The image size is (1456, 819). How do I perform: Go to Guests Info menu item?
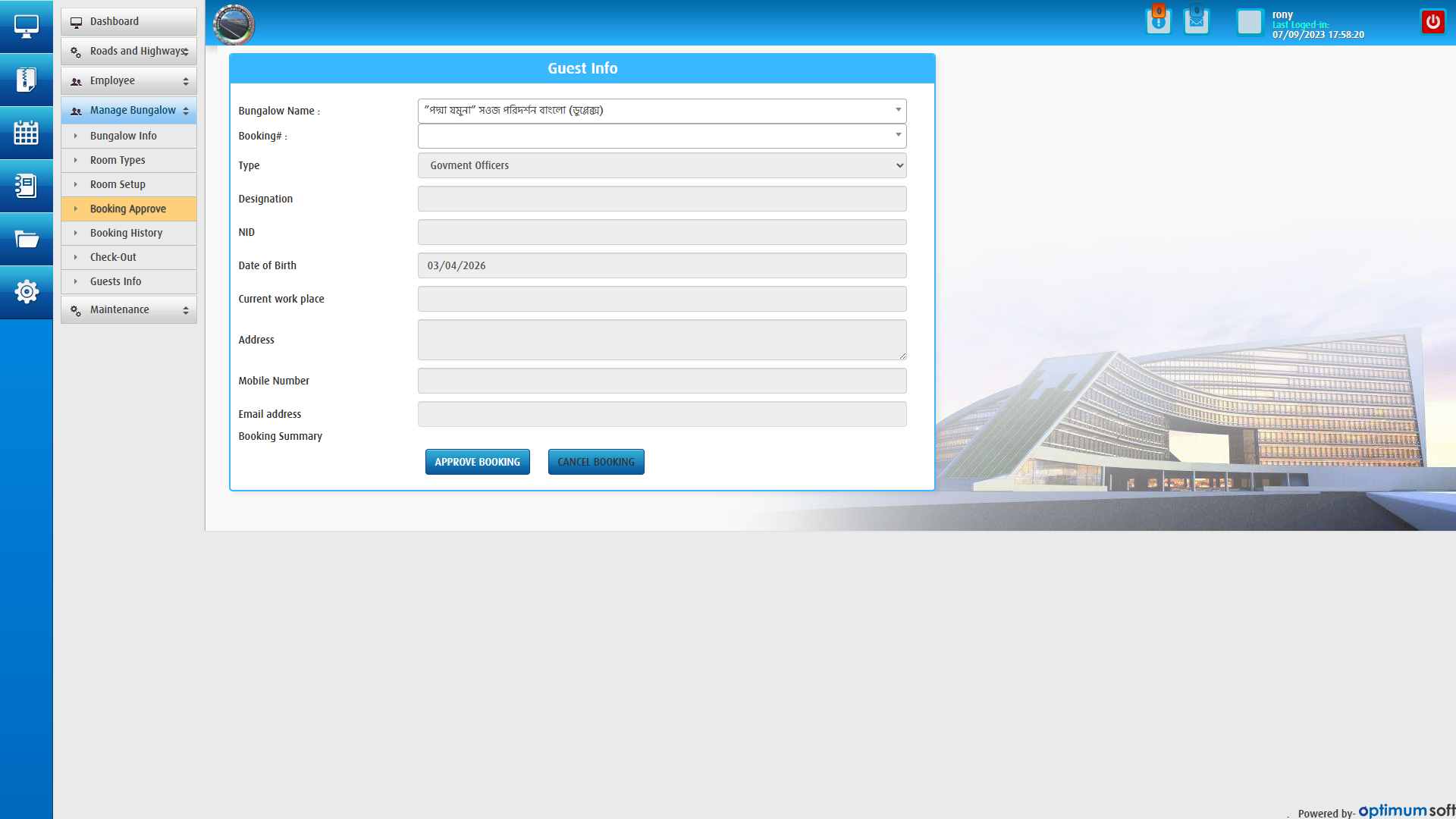coord(115,281)
